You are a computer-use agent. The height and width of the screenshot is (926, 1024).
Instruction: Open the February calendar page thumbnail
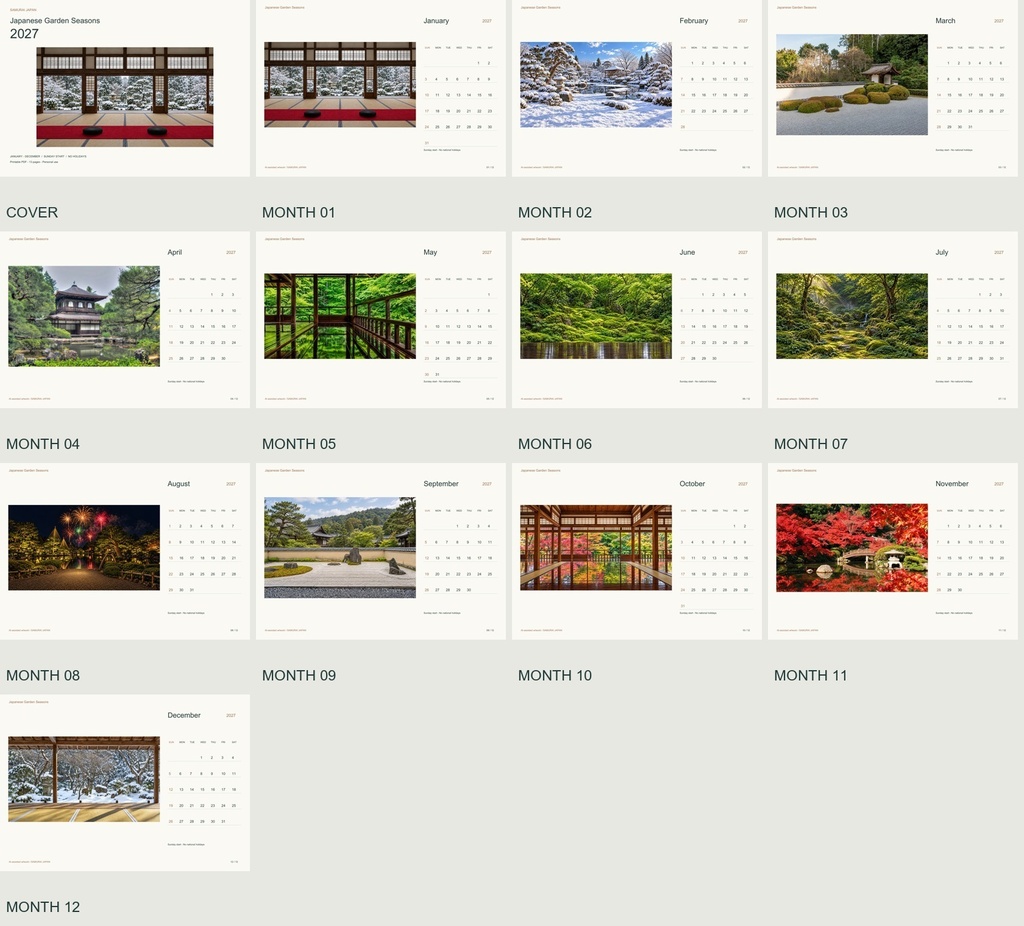(x=637, y=88)
